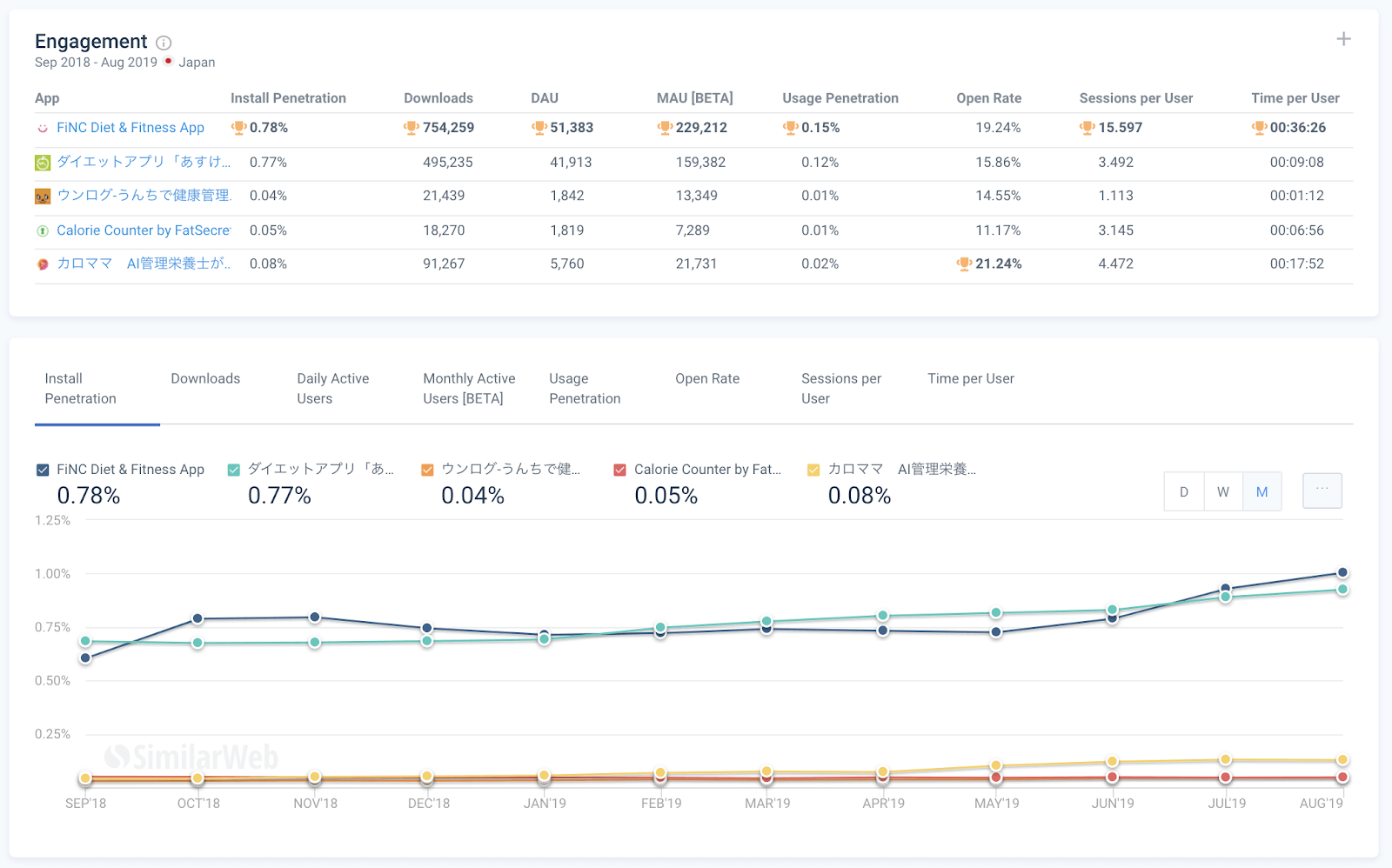Select Monthly (M) chart granularity
The width and height of the screenshot is (1392, 868).
coord(1262,491)
